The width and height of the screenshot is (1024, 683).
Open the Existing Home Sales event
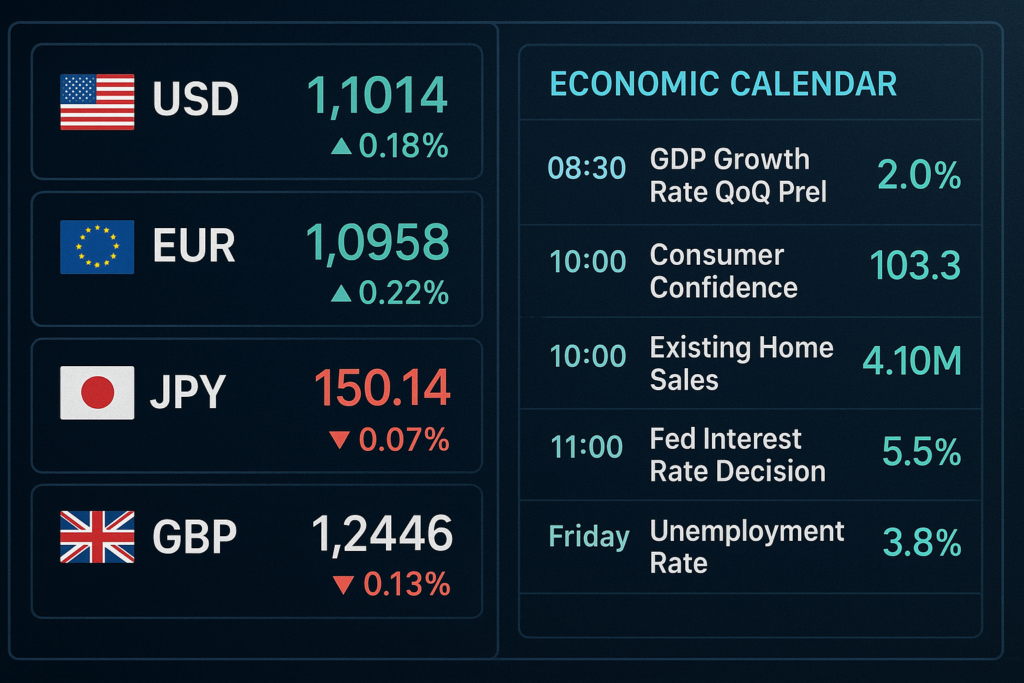741,363
